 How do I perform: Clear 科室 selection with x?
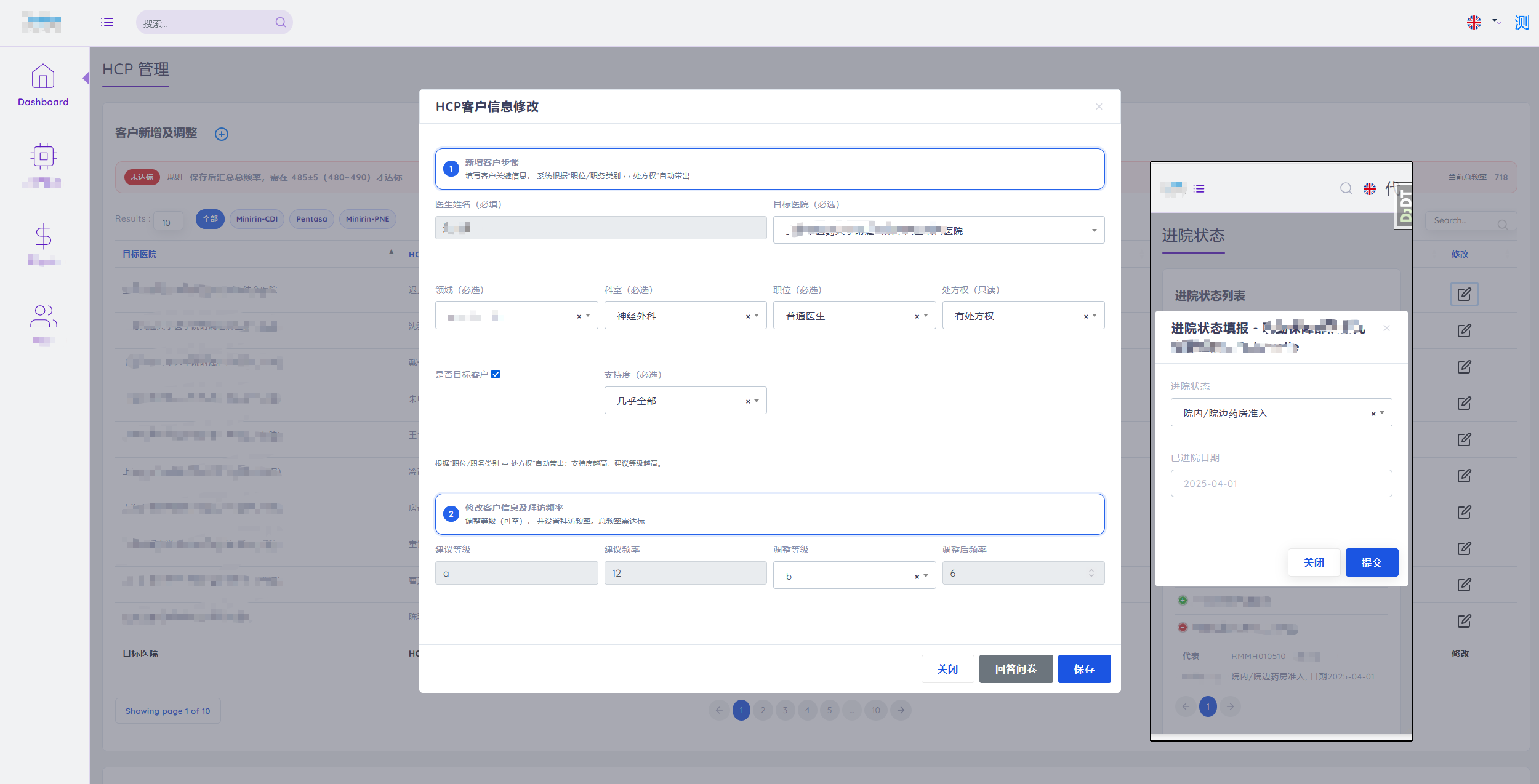[x=748, y=316]
